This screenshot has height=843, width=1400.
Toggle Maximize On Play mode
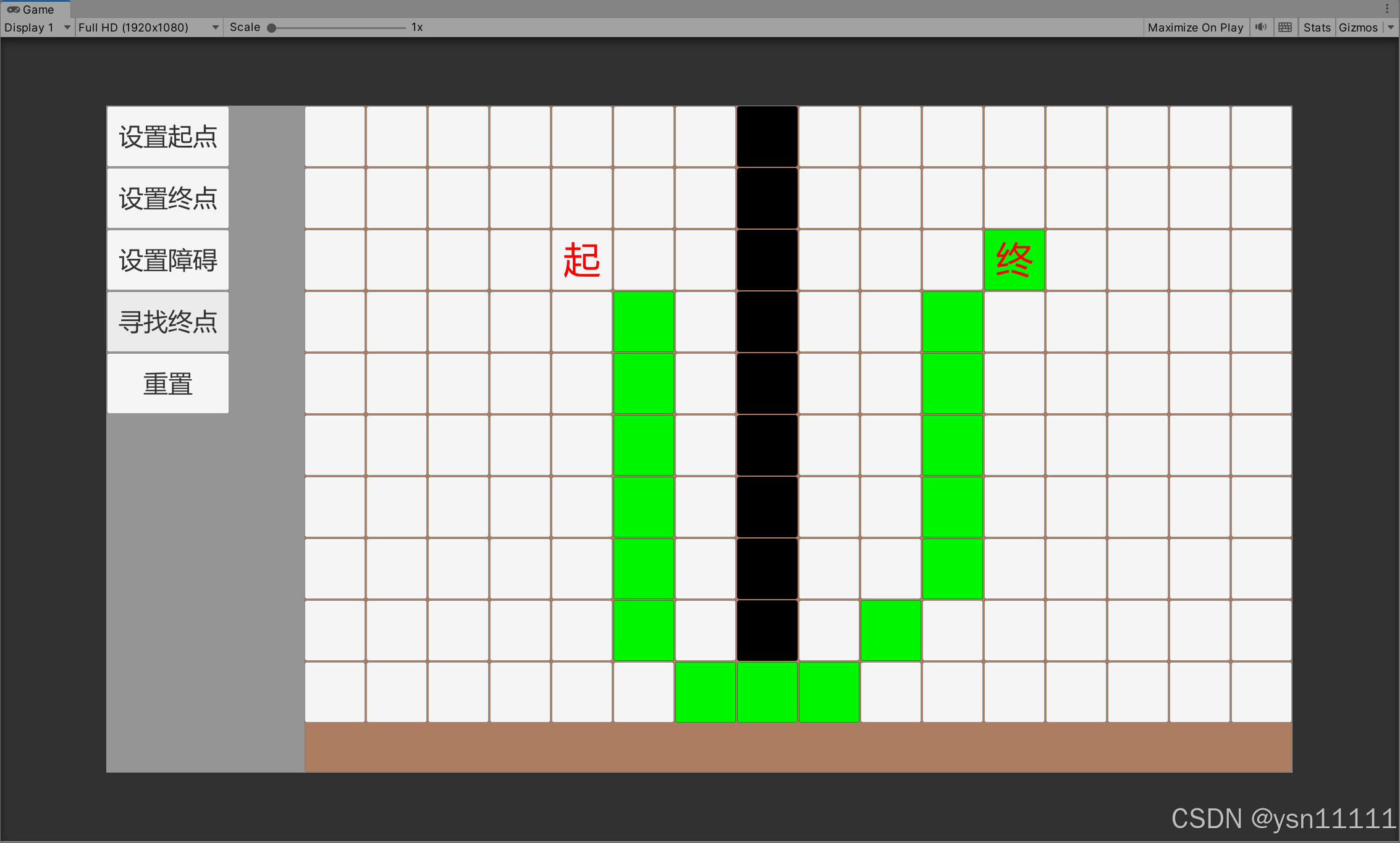(1197, 27)
